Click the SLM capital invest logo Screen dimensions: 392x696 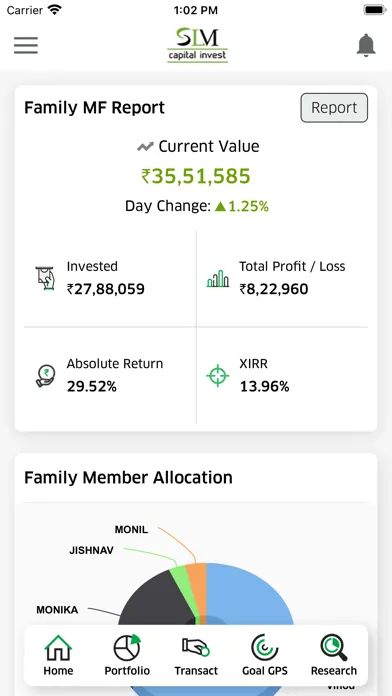pos(197,45)
